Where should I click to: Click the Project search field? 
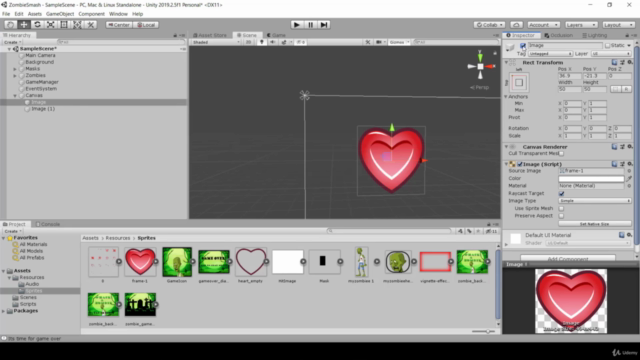389,231
